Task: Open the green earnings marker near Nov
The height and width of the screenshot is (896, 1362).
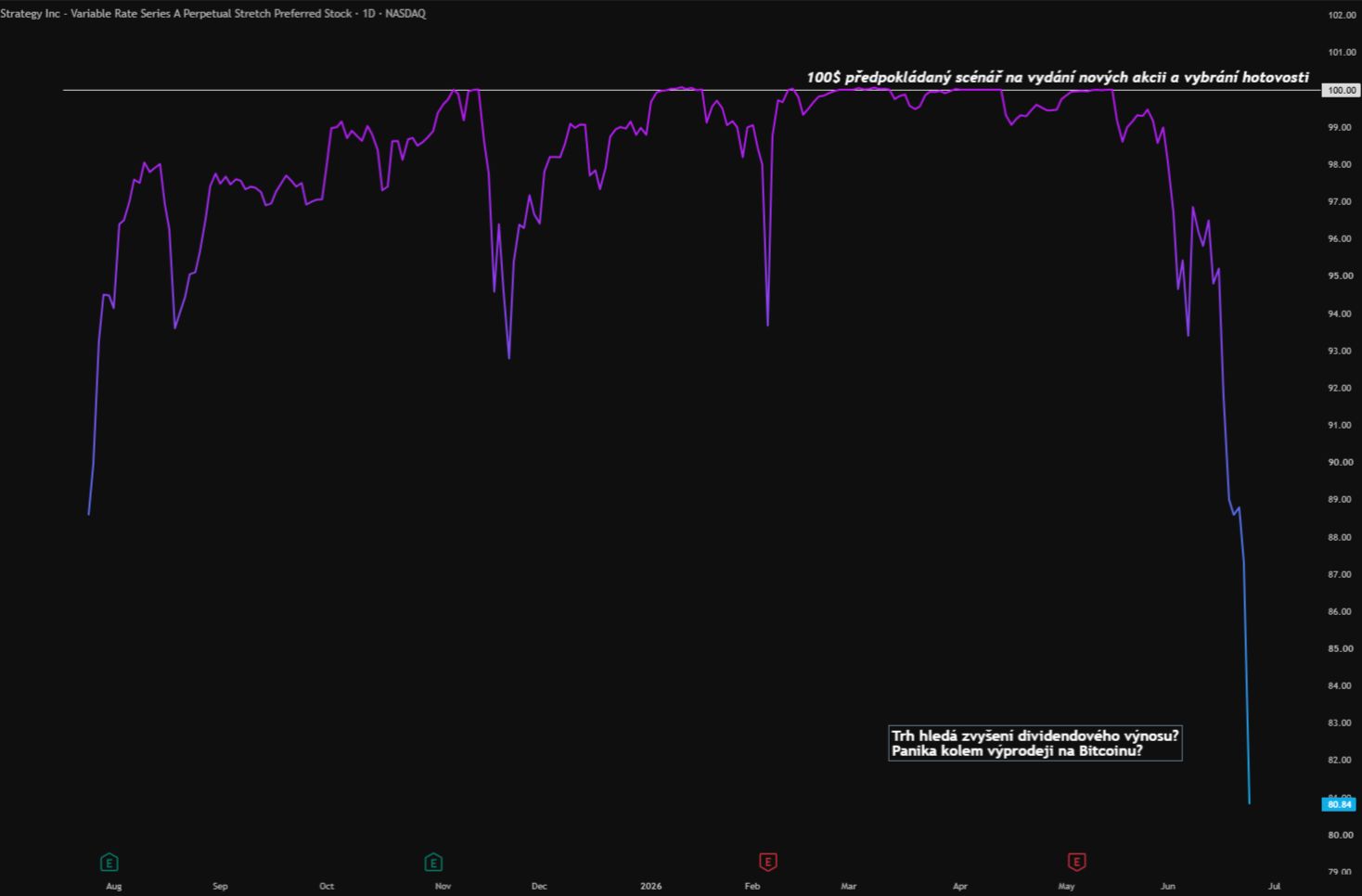Action: 433,863
